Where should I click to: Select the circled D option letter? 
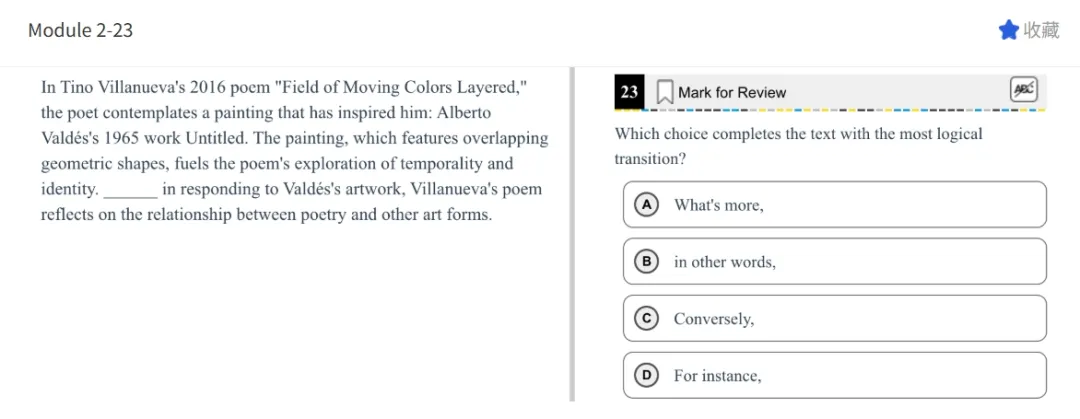pyautogui.click(x=646, y=376)
